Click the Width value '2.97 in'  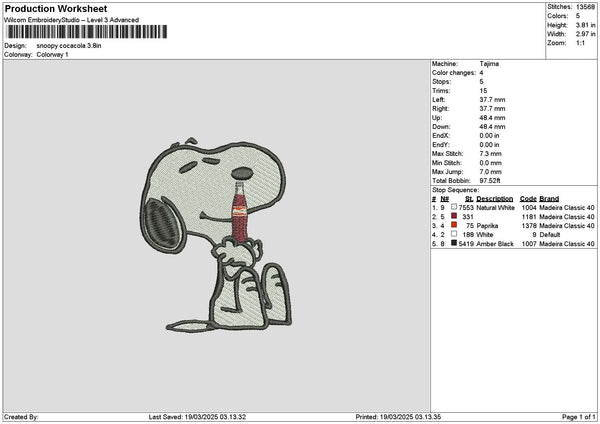(x=585, y=34)
